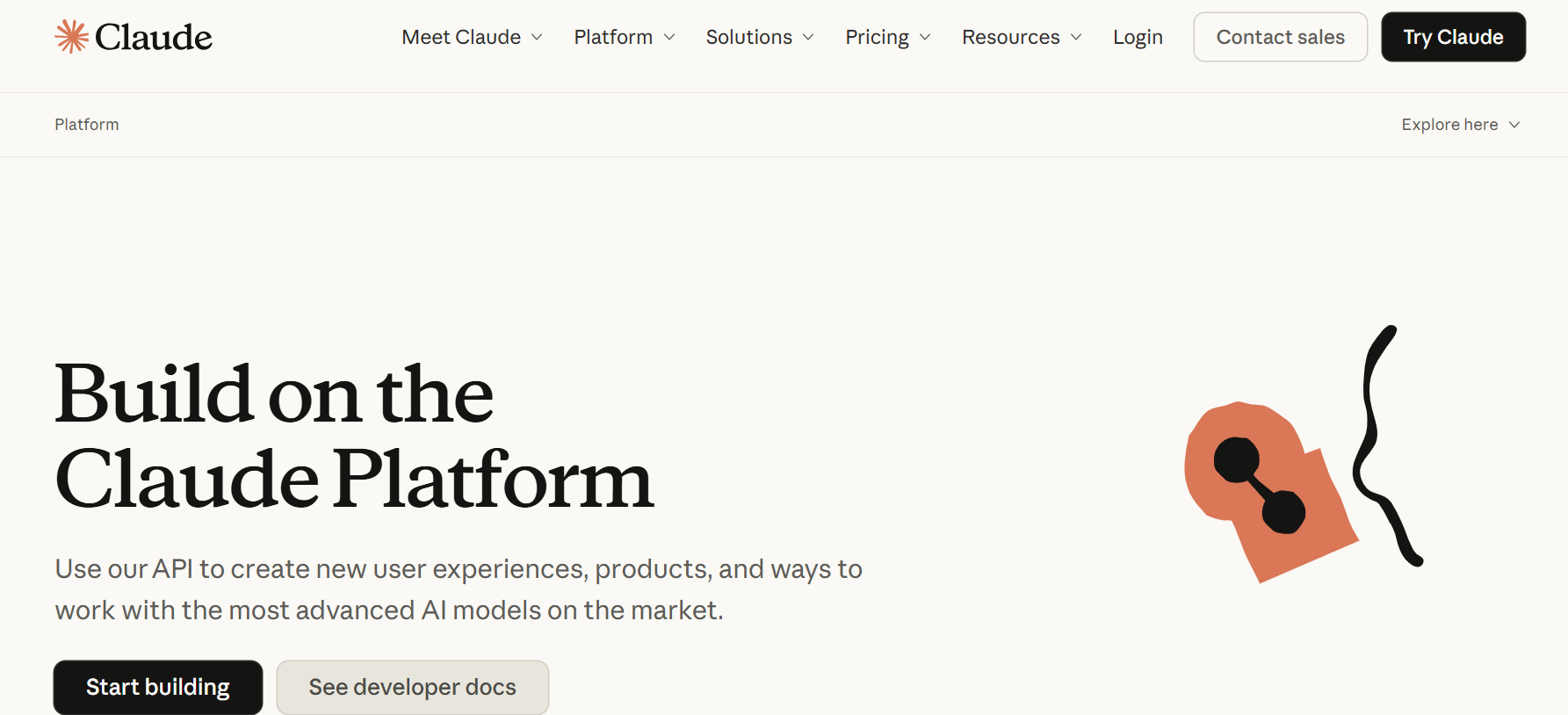
Task: Click the chevron next to Explore here
Action: coord(1514,125)
